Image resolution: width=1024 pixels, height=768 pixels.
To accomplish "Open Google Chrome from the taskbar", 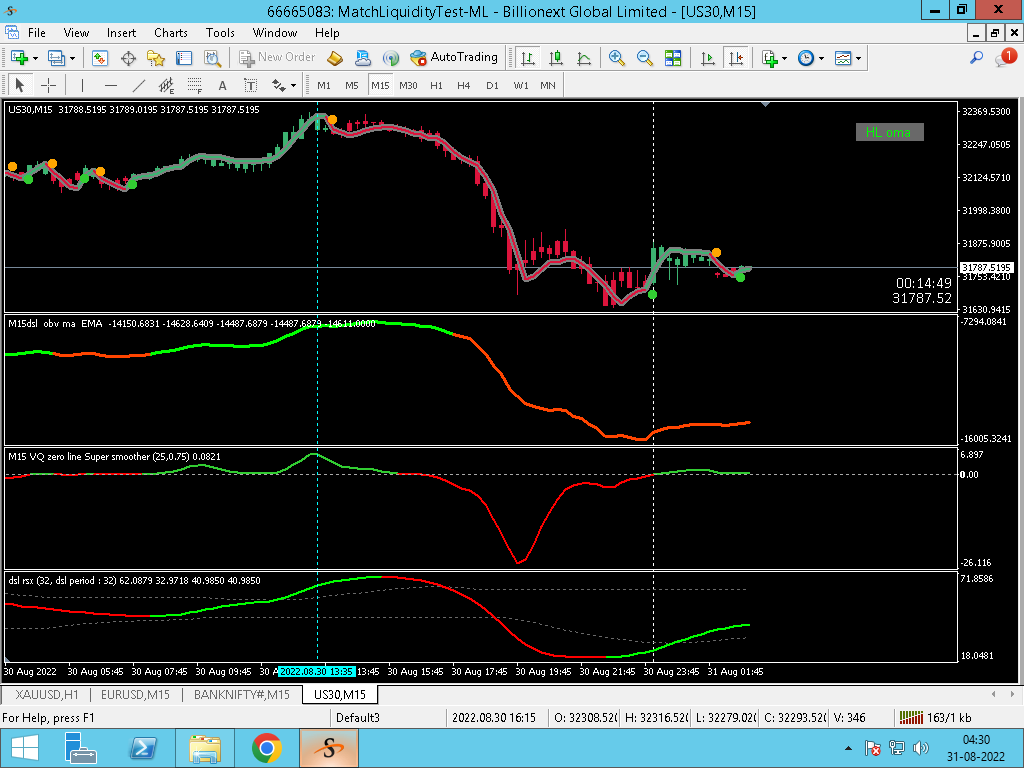I will pos(266,747).
